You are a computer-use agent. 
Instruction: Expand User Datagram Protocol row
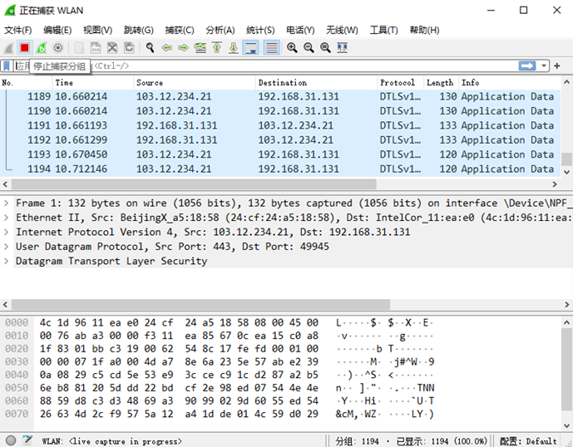6,247
